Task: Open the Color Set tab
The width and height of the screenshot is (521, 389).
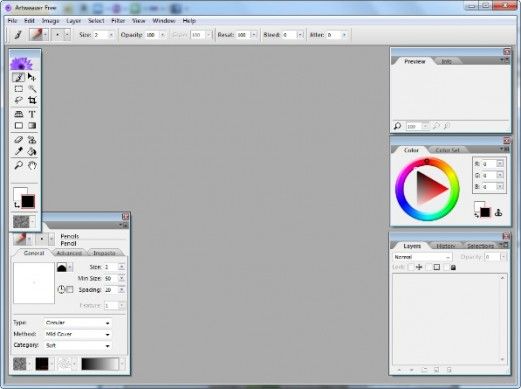Action: (x=447, y=150)
